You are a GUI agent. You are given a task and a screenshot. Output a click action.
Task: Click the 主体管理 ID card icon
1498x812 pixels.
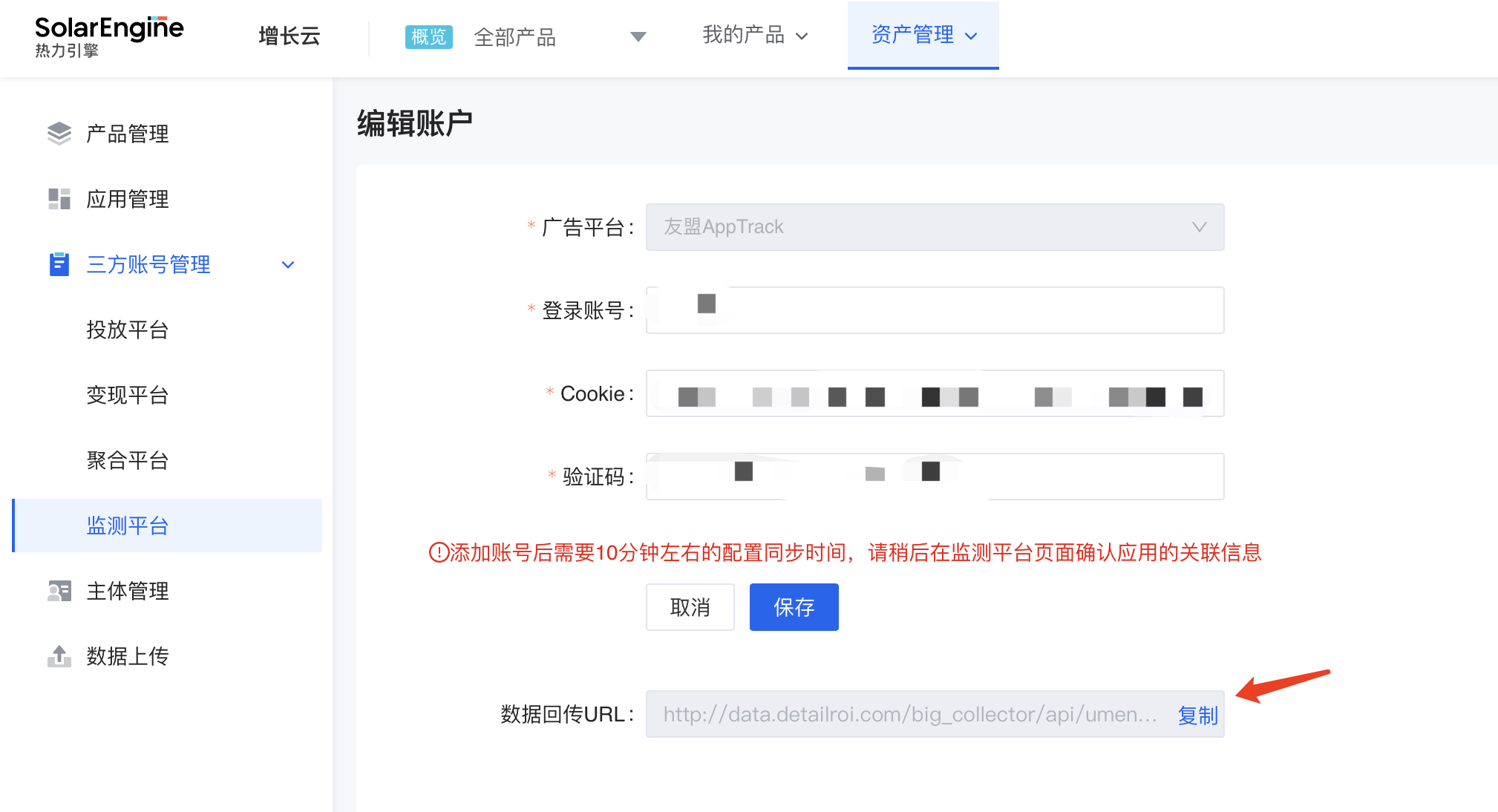tap(59, 591)
